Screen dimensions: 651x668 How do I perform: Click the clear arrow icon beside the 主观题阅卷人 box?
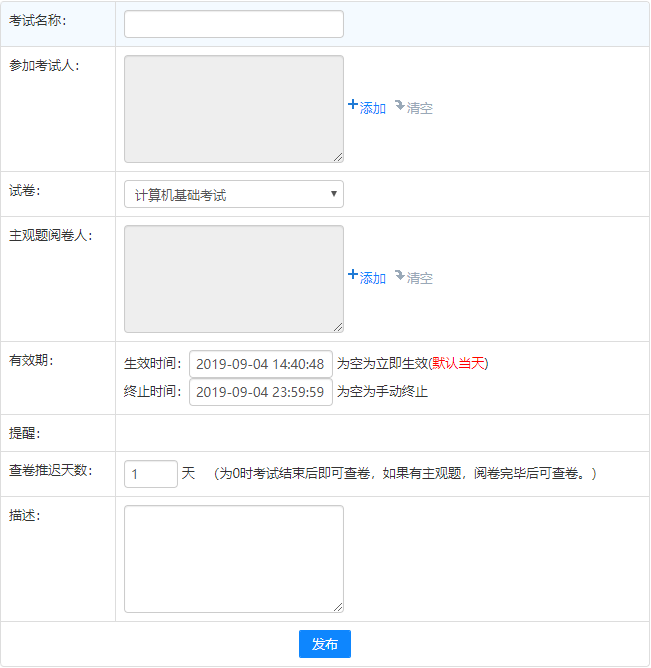[x=399, y=275]
